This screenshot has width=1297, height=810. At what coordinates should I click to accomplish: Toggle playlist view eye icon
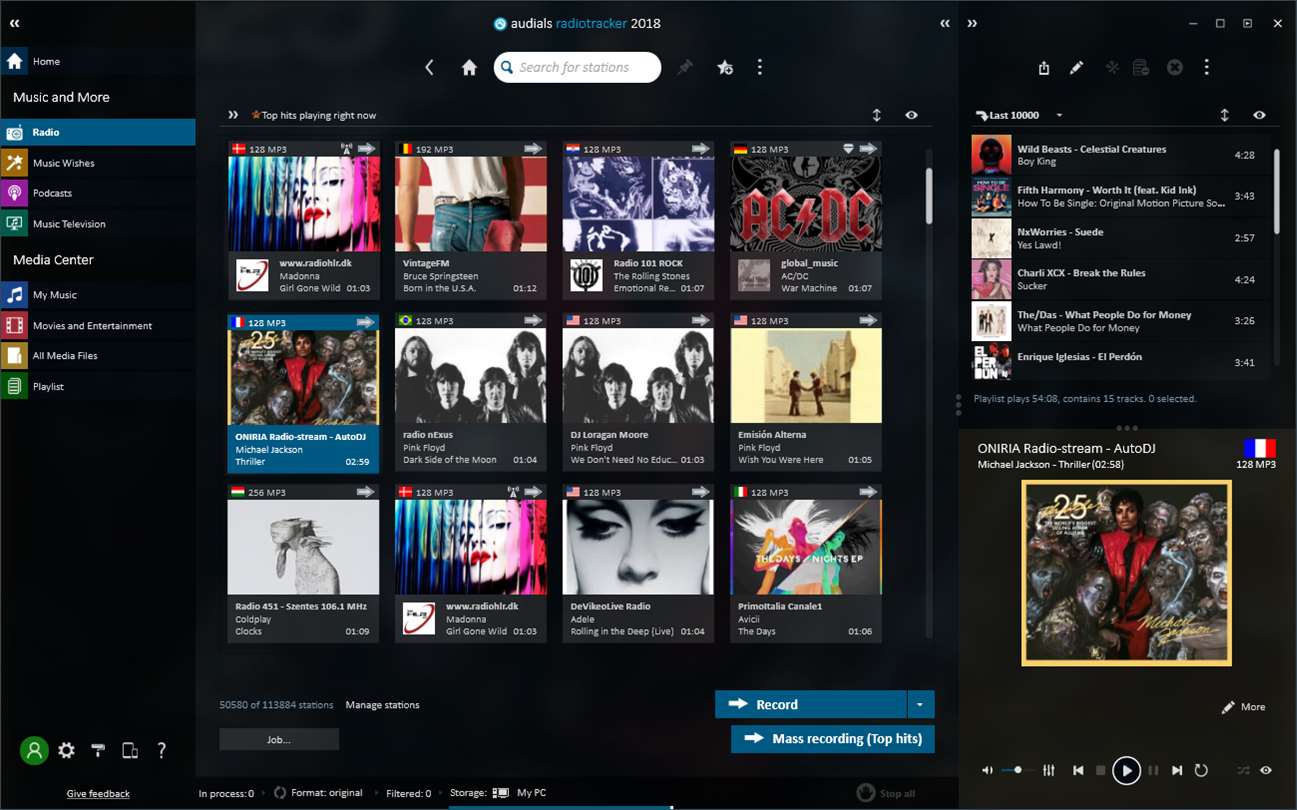(1259, 115)
